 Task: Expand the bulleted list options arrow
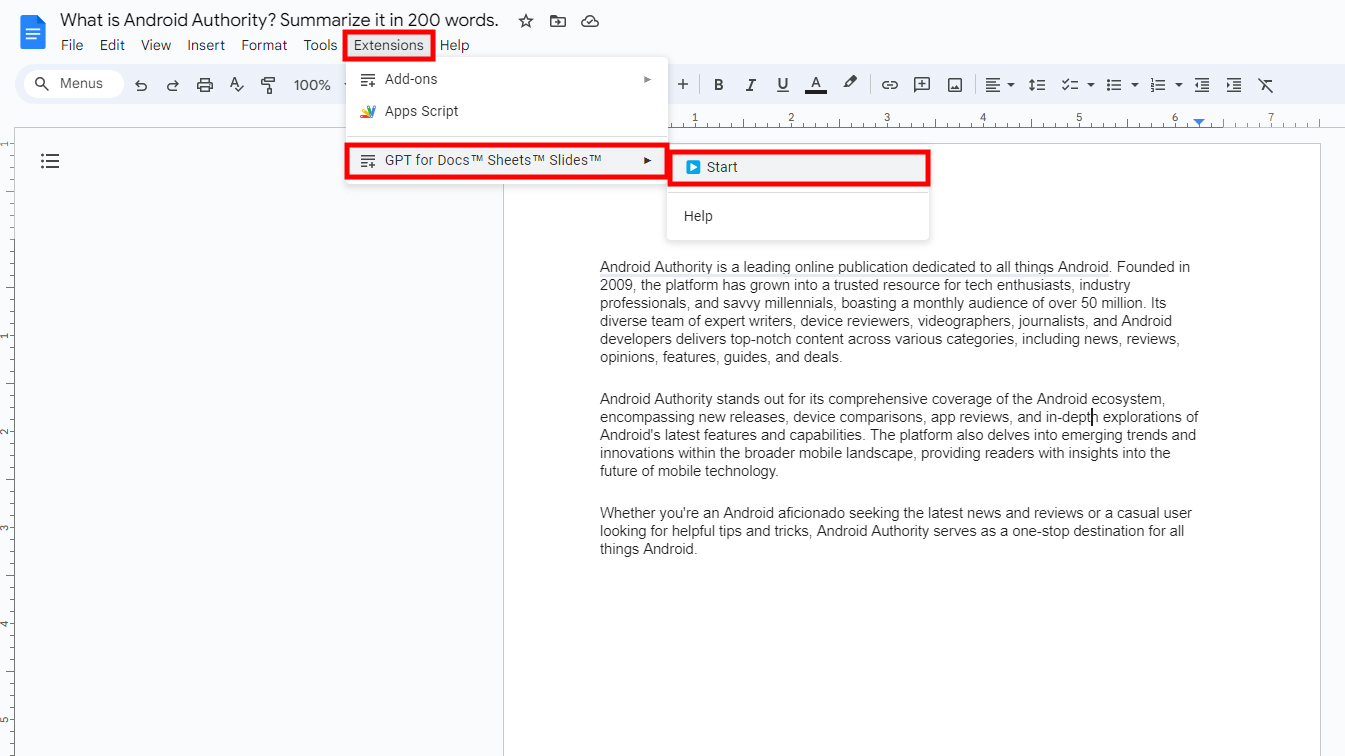tap(1135, 85)
